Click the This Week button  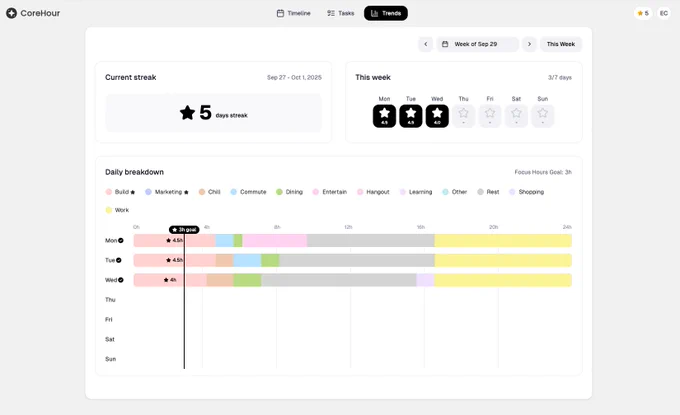[561, 44]
